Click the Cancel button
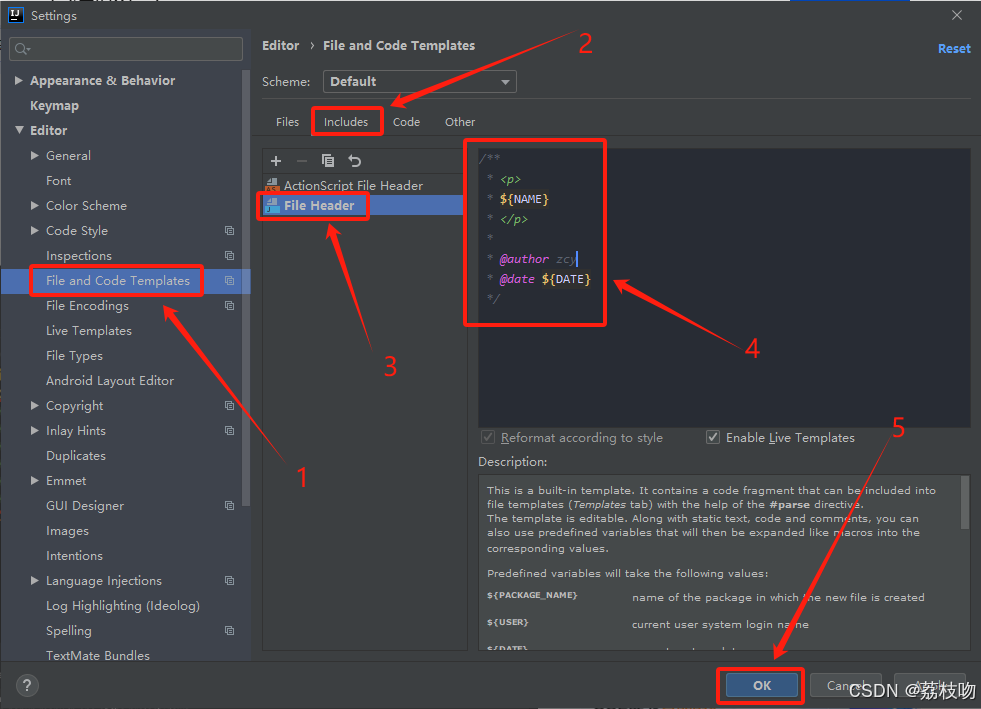 (845, 685)
